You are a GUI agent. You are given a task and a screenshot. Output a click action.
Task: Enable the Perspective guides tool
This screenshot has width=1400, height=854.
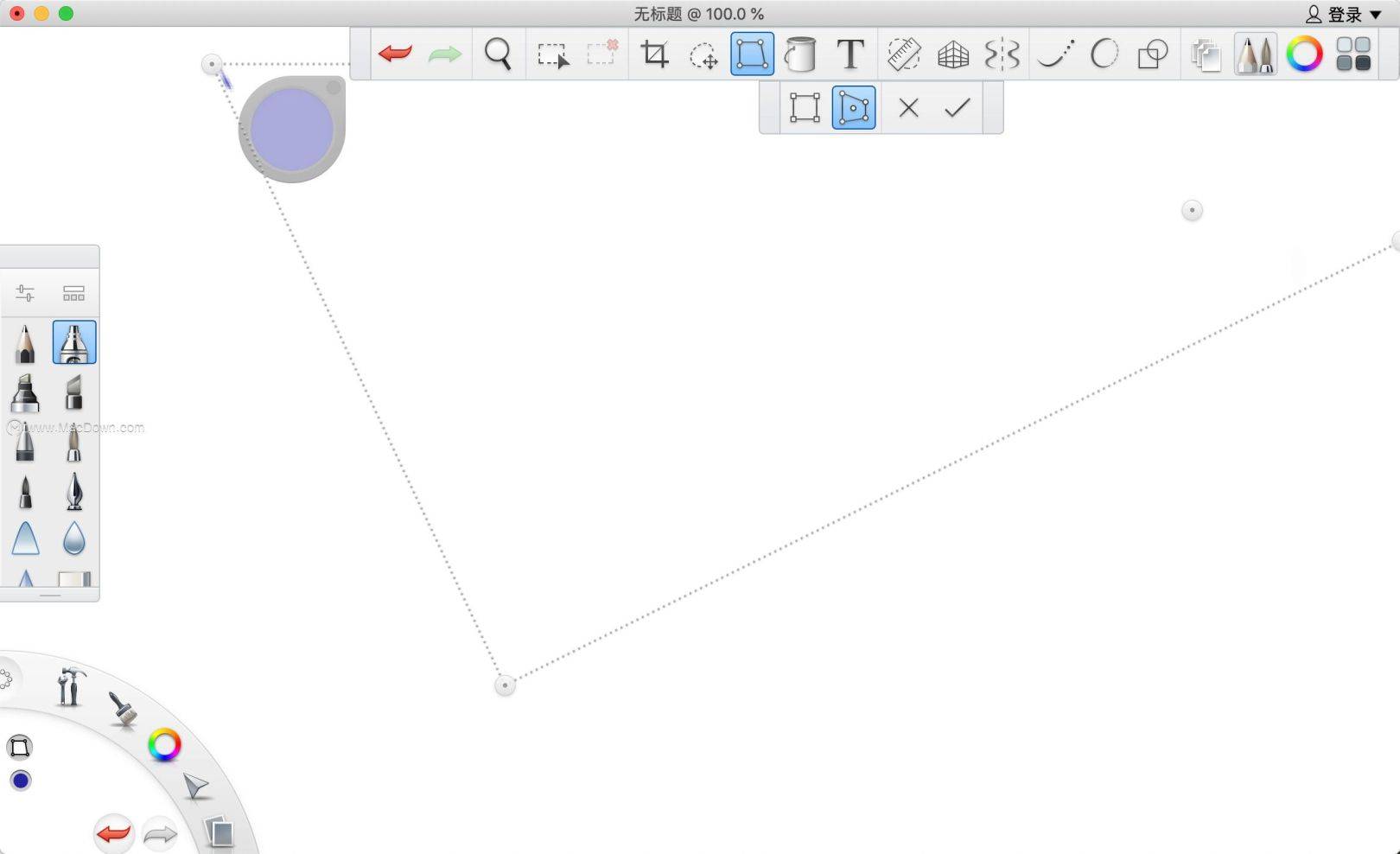952,54
